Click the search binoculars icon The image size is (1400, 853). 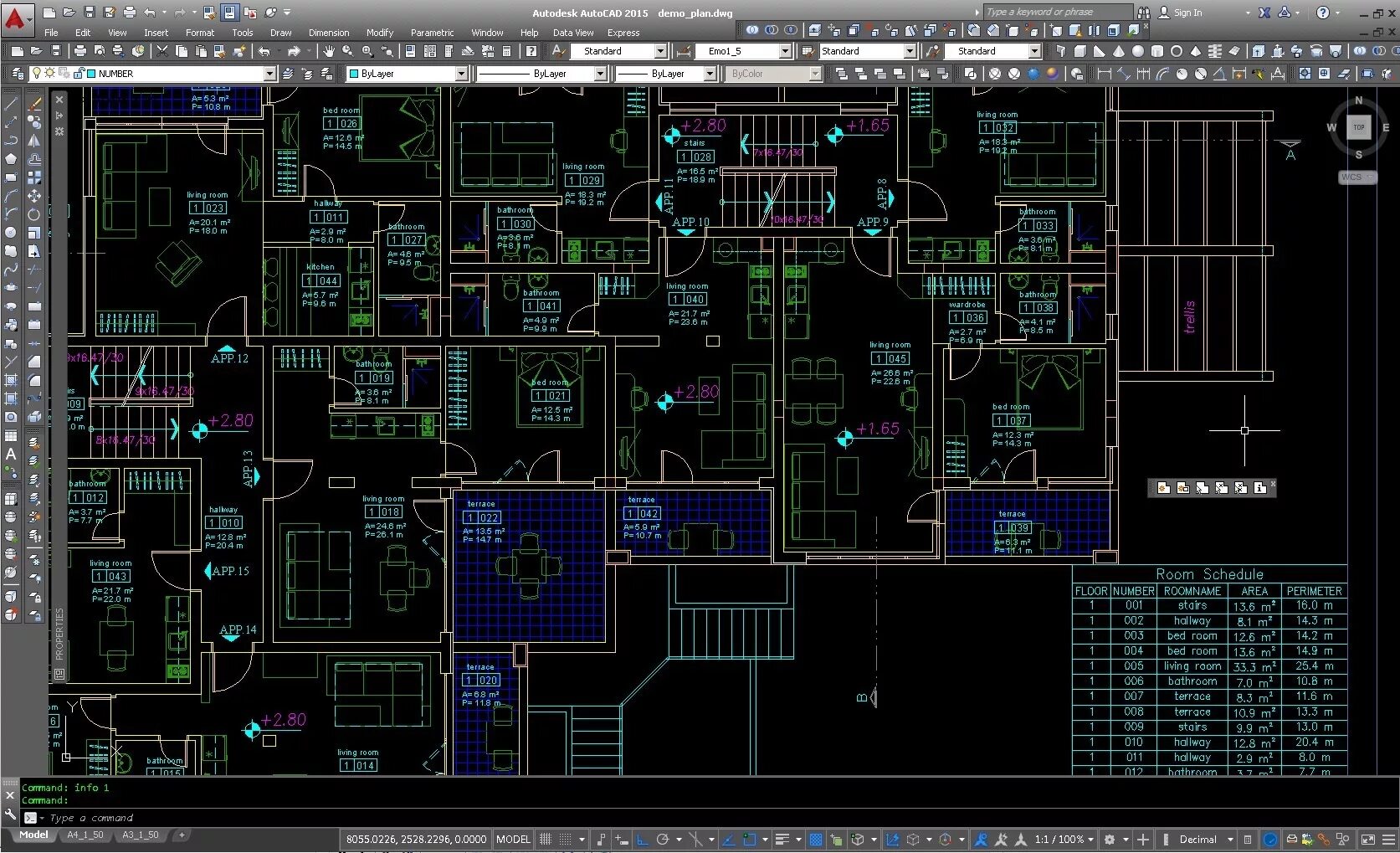1143,13
